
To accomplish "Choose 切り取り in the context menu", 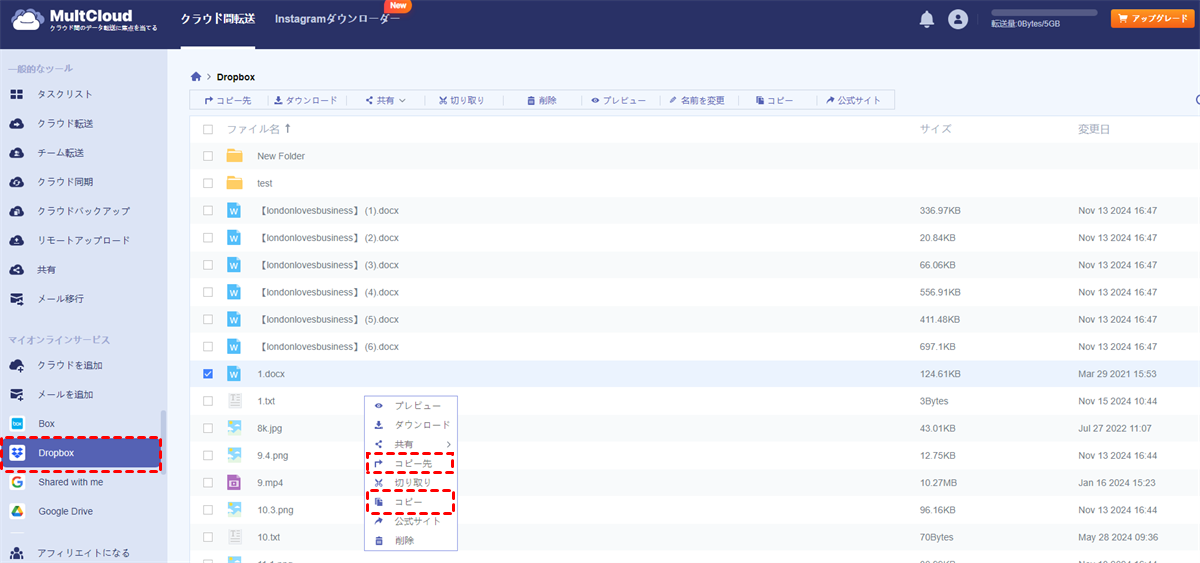I will pos(411,483).
